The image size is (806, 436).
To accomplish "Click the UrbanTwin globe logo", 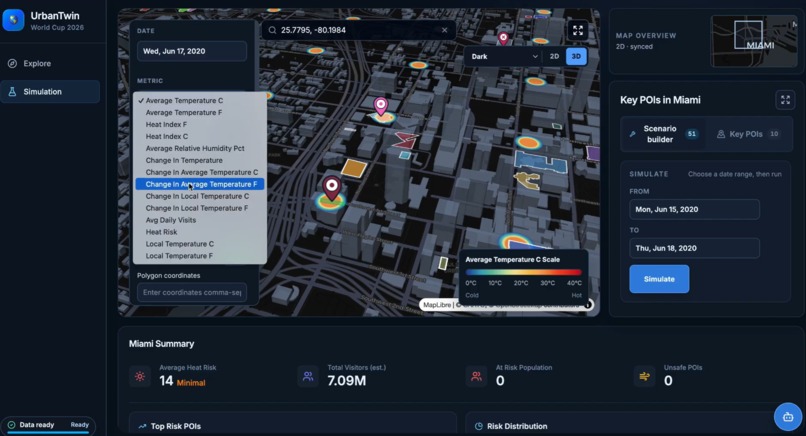I will tap(13, 20).
